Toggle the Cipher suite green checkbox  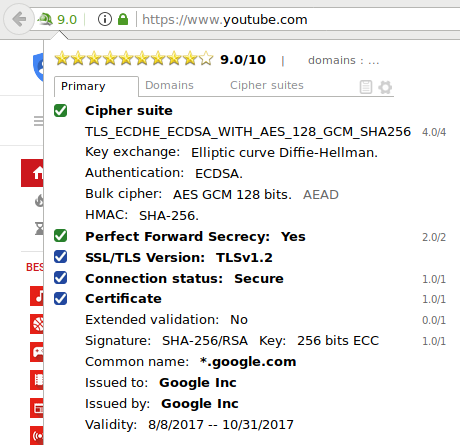(x=61, y=111)
